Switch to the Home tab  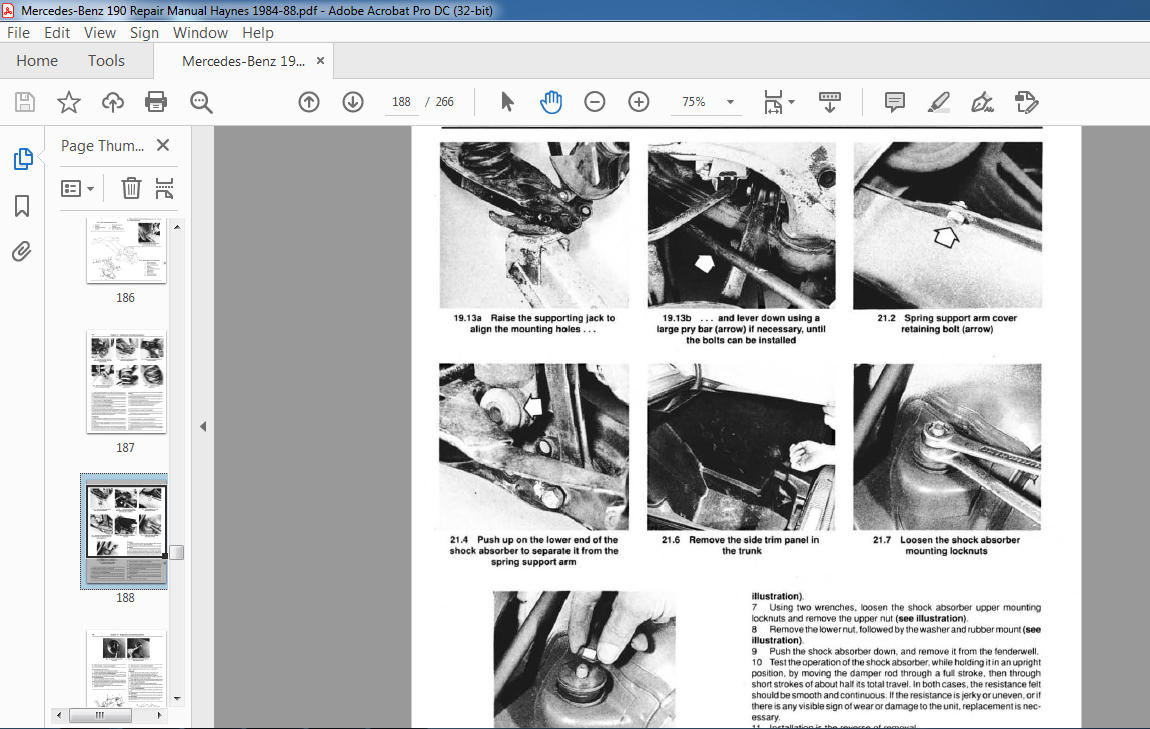click(37, 61)
